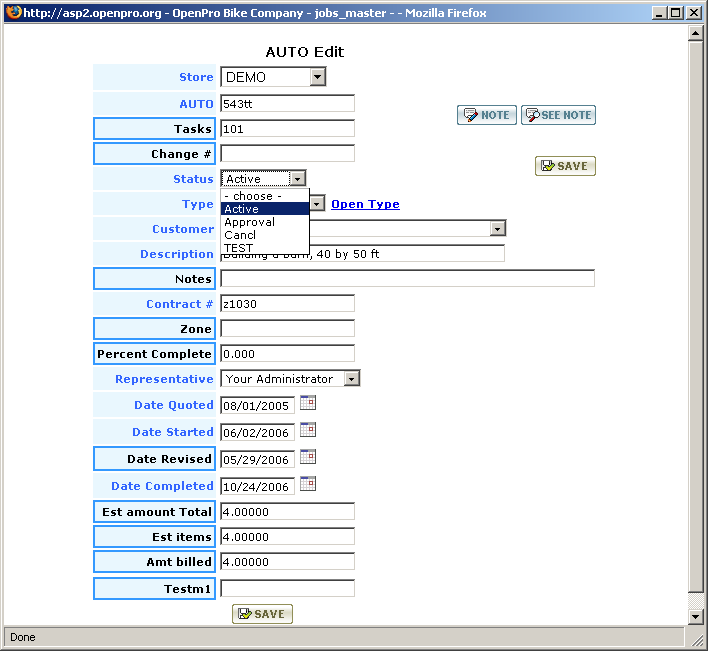Click the Contract # input field

tap(287, 303)
